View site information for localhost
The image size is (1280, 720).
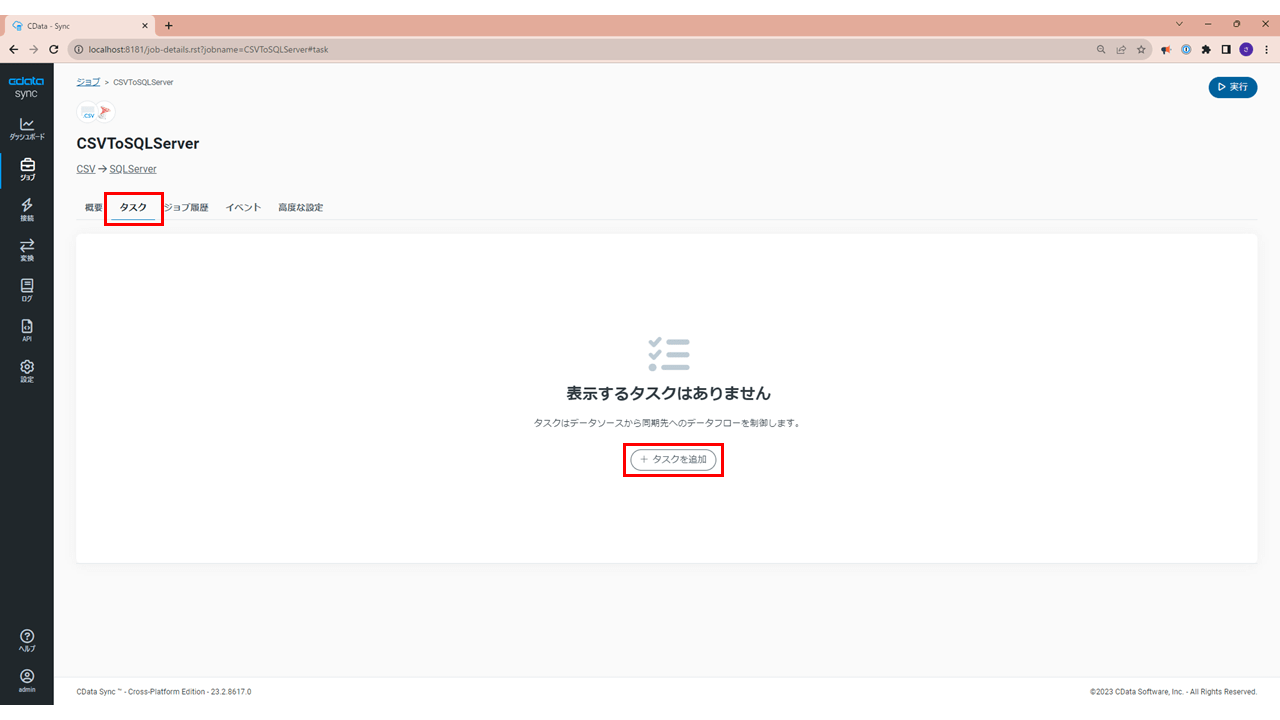(79, 49)
